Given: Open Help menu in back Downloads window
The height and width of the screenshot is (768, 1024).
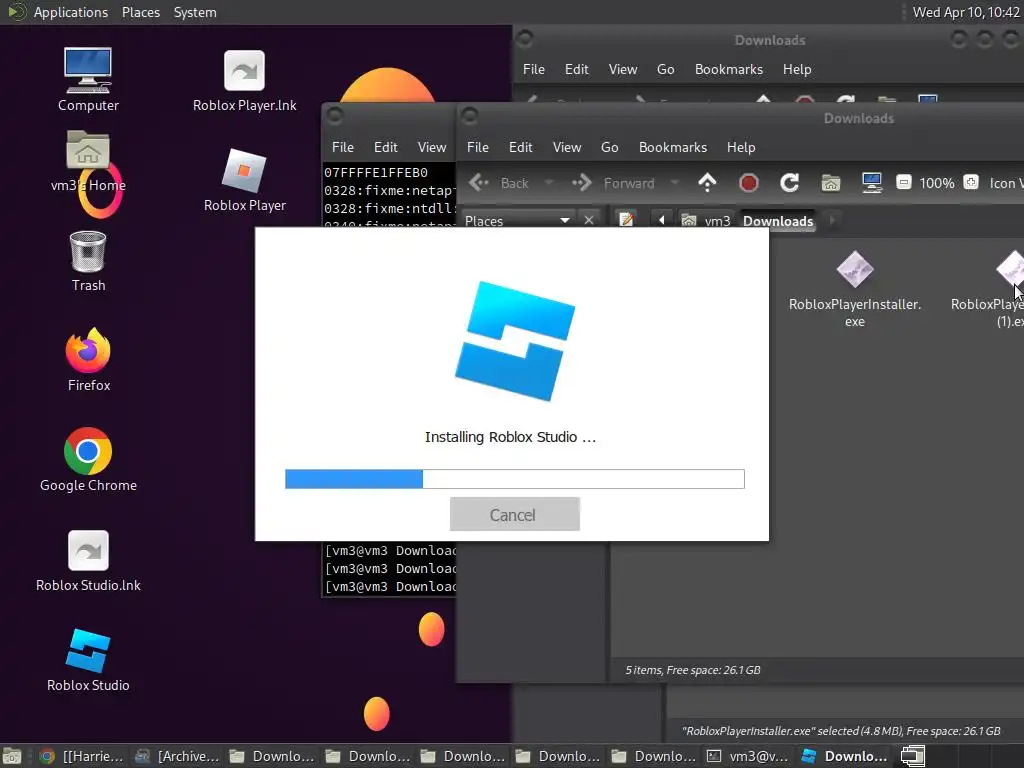Looking at the screenshot, I should (x=797, y=69).
